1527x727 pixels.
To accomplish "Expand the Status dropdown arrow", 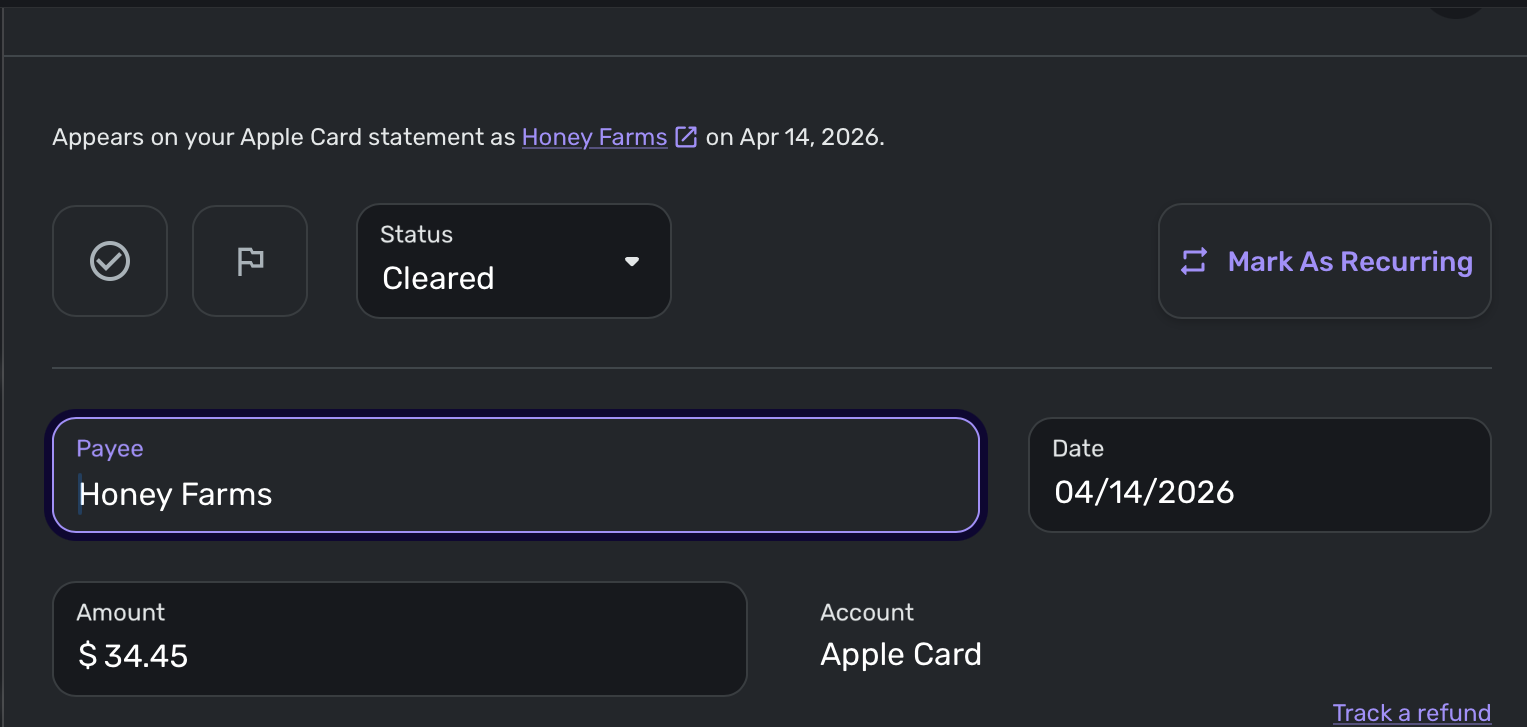I will click(x=631, y=261).
